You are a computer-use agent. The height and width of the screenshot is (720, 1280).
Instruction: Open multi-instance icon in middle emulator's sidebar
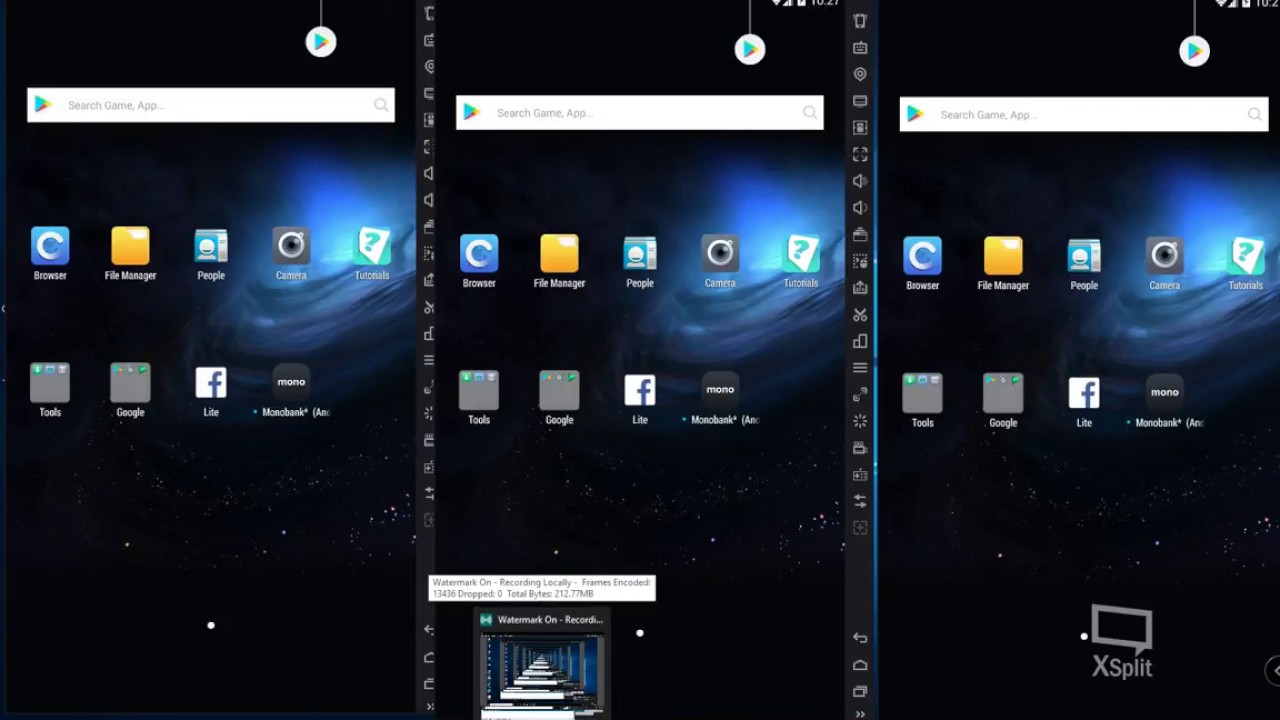[860, 341]
